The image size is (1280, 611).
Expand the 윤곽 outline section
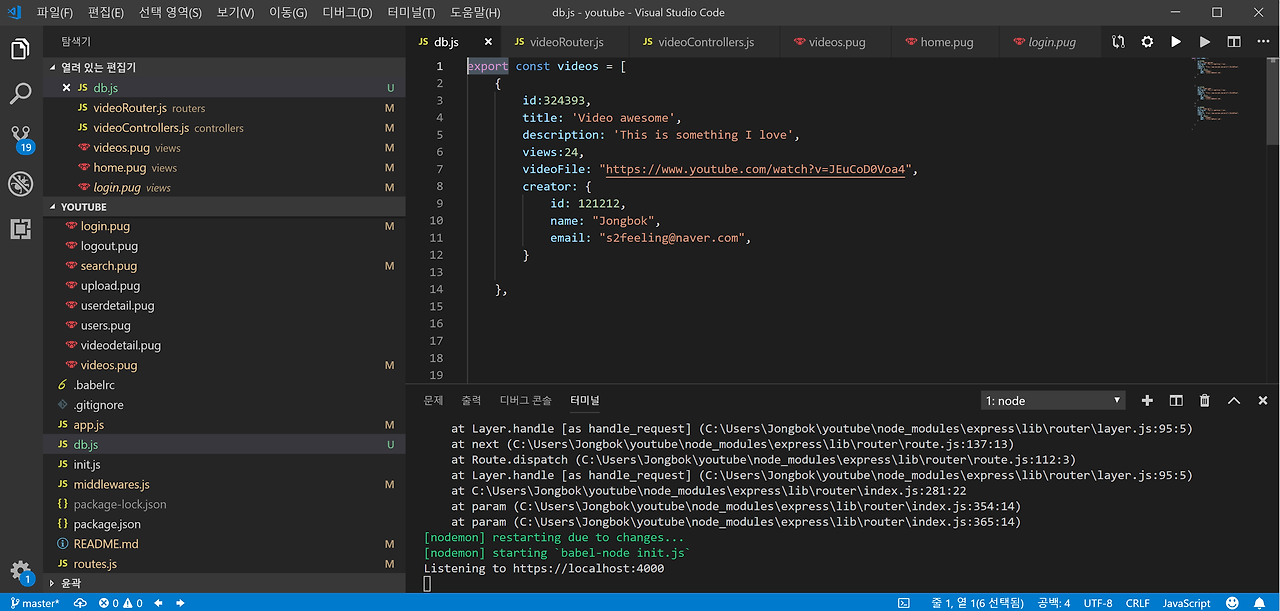pos(70,583)
